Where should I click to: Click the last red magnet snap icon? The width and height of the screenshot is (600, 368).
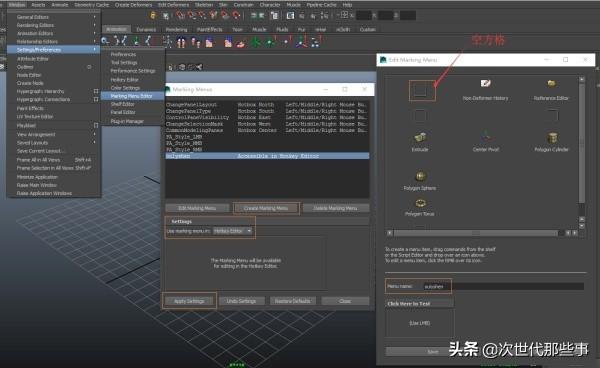pos(236,15)
